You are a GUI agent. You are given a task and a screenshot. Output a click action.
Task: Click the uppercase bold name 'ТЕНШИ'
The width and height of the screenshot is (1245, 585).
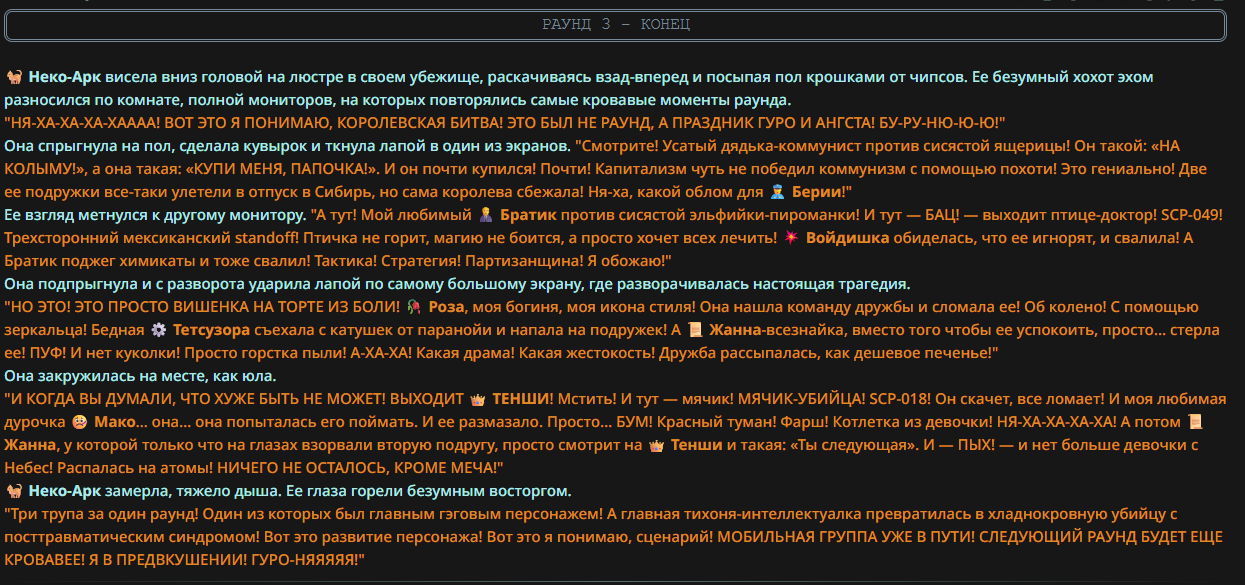coord(520,399)
